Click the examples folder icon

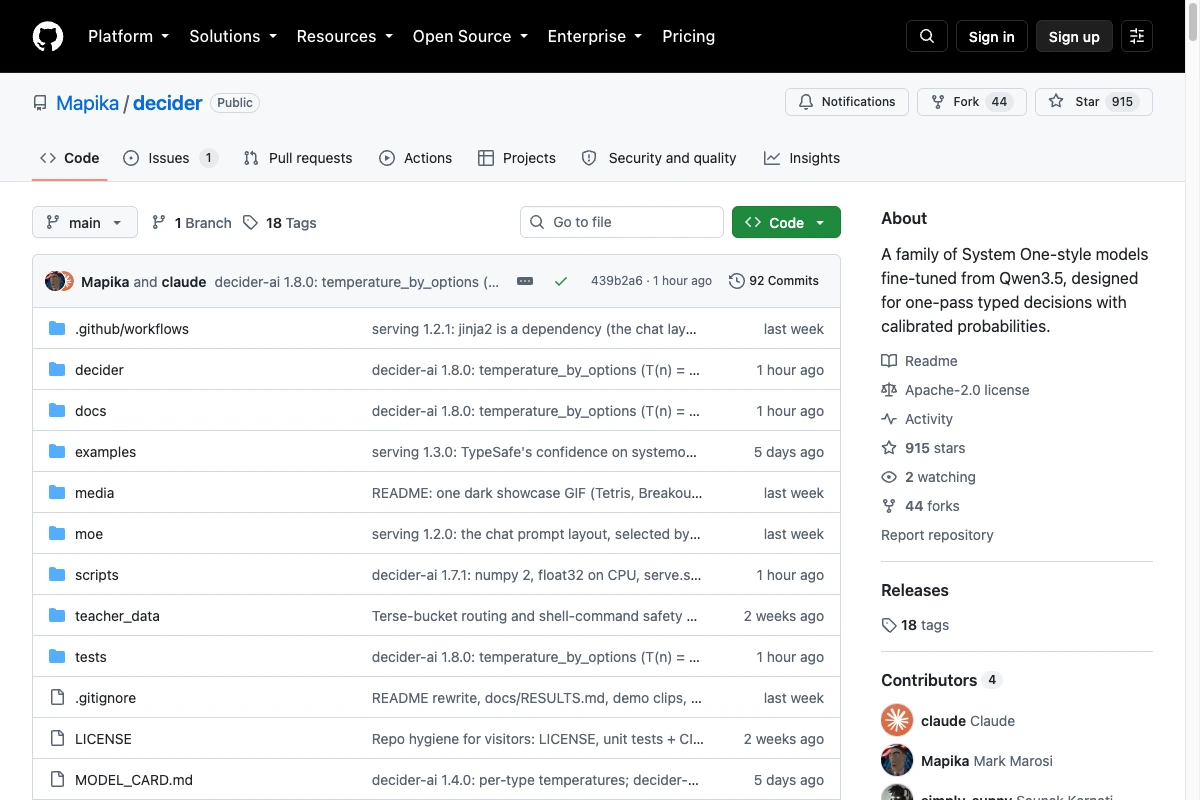pos(57,452)
